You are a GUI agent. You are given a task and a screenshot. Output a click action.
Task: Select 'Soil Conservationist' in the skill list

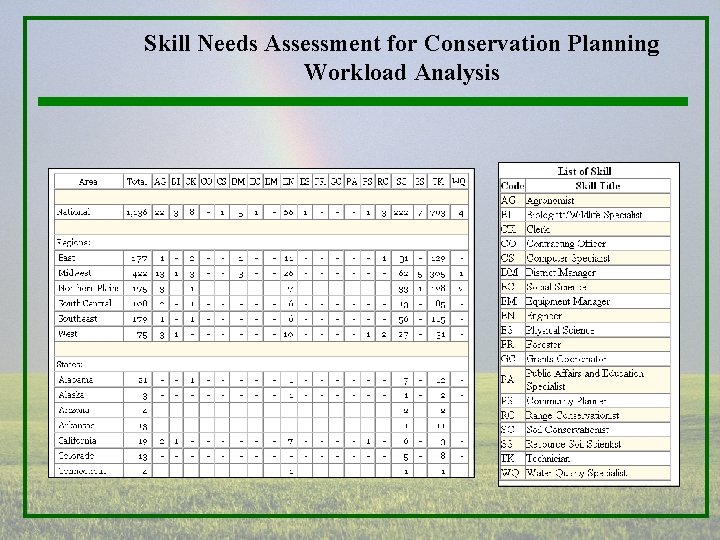coord(568,430)
